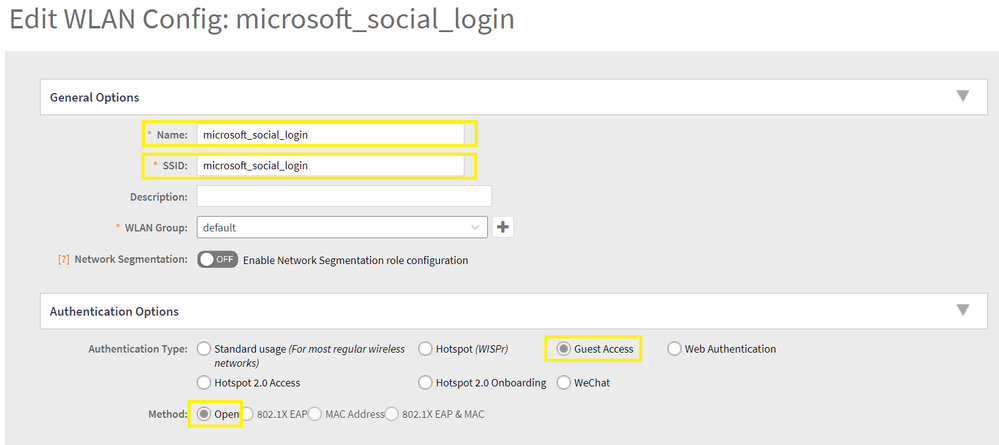Click the Description text field
The width and height of the screenshot is (999, 445).
(344, 196)
